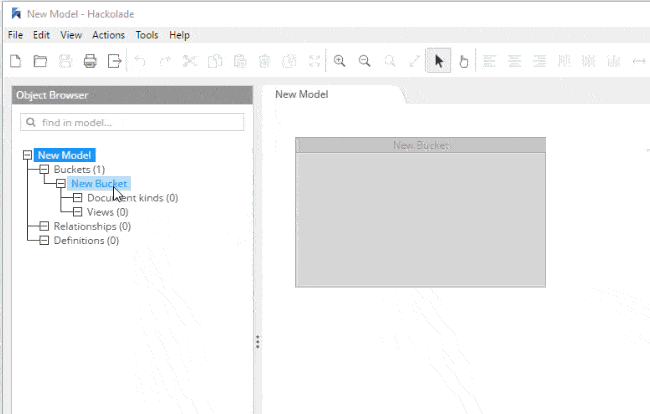Click the New Bucket header on canvas

(x=420, y=145)
